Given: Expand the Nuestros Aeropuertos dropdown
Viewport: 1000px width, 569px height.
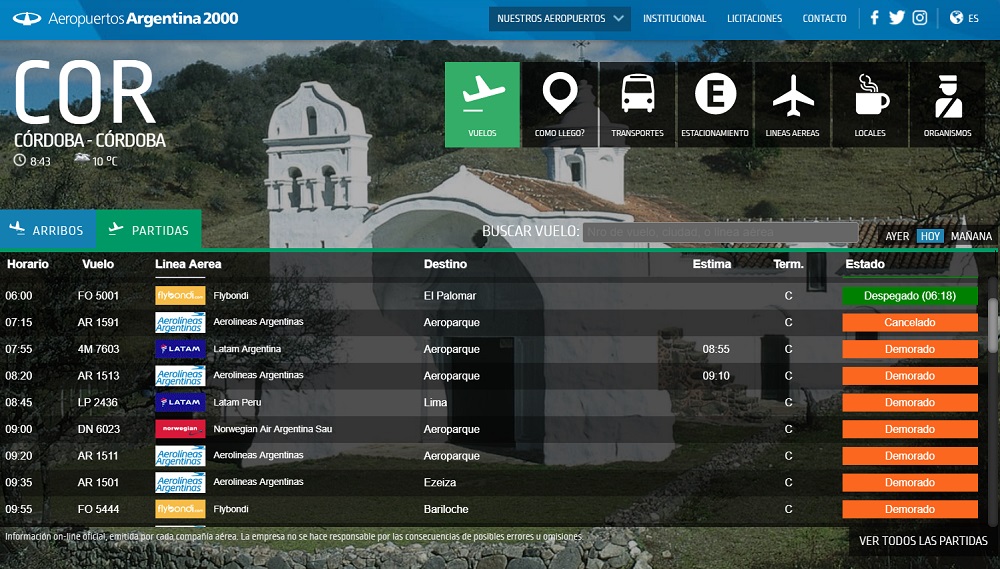Looking at the screenshot, I should tap(560, 18).
